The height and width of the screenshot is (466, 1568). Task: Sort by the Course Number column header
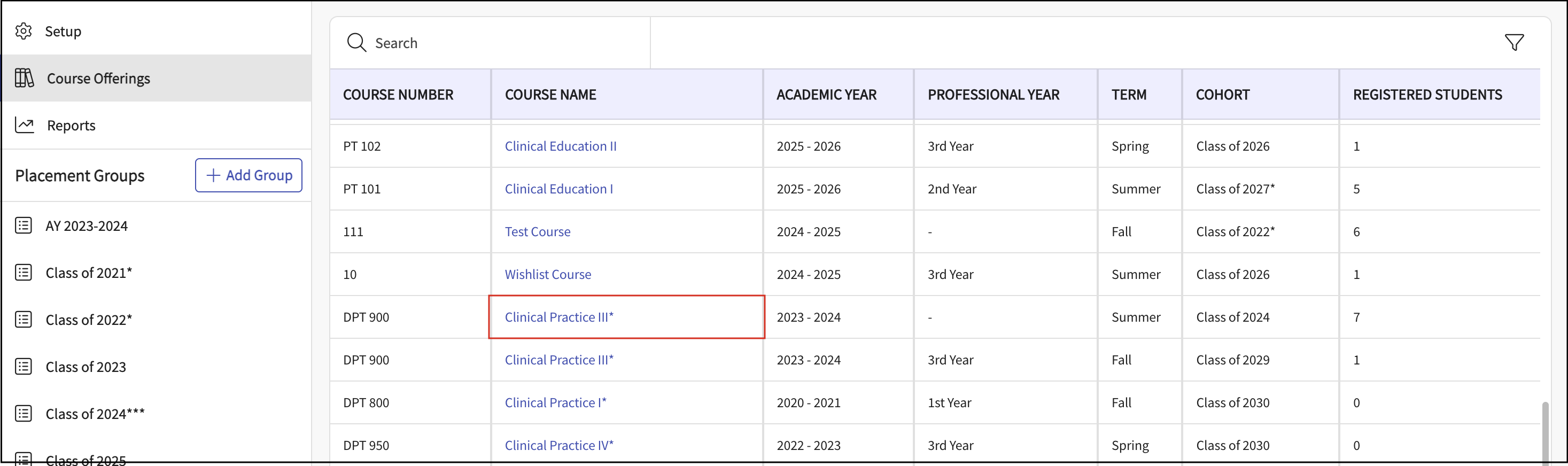pyautogui.click(x=398, y=95)
